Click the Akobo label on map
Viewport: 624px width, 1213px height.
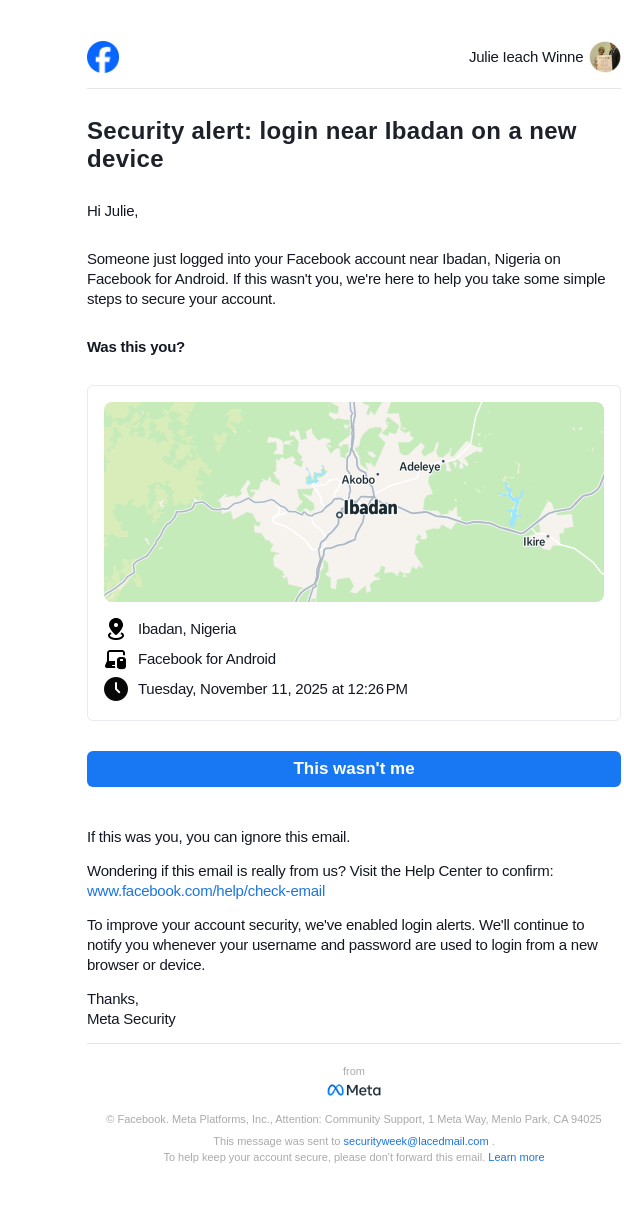point(358,480)
